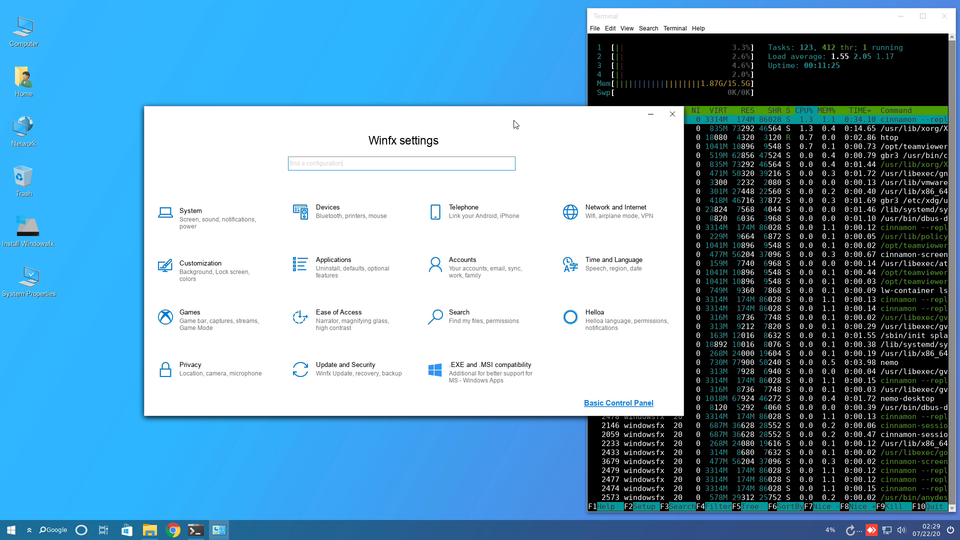960x540 pixels.
Task: Open the Start menu Windows logo
Action: (11, 530)
